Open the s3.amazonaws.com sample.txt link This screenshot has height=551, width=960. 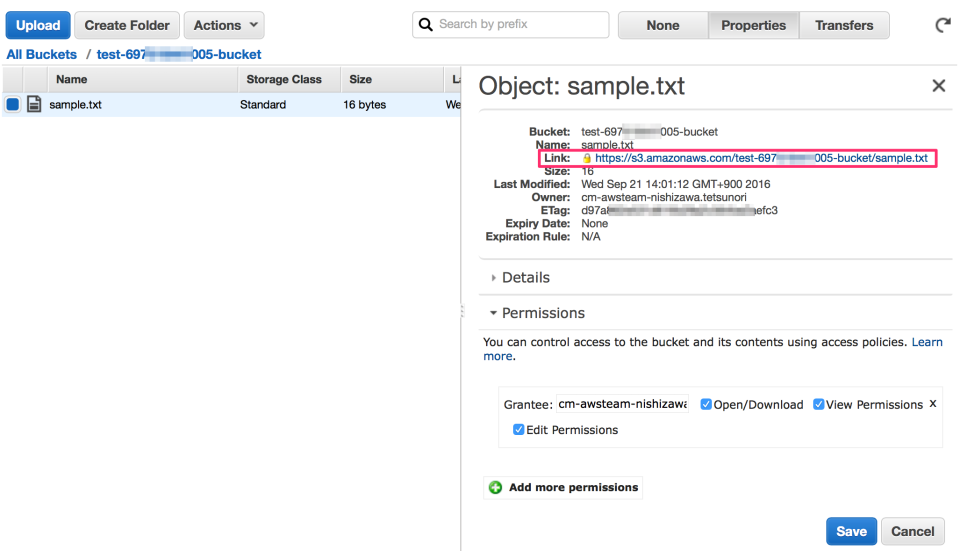761,158
